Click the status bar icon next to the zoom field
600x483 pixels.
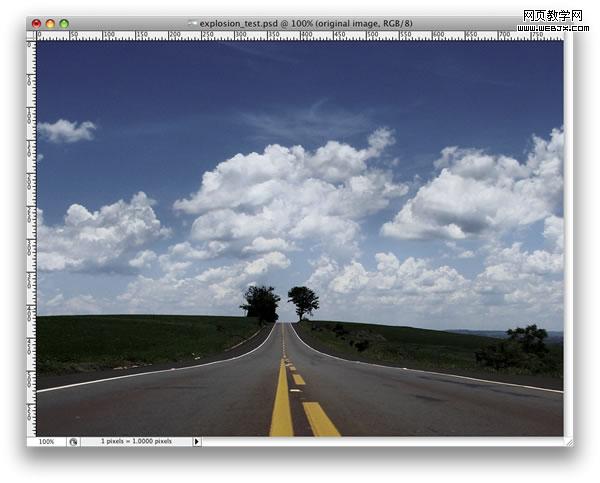pyautogui.click(x=73, y=442)
